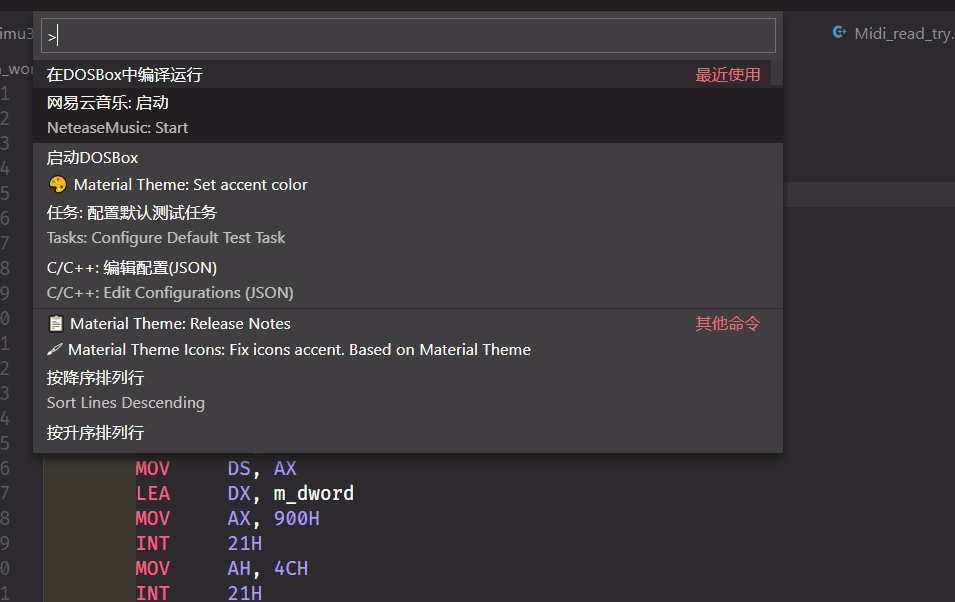955x602 pixels.
Task: Choose the 启动DOSBox command
Action: click(x=93, y=158)
